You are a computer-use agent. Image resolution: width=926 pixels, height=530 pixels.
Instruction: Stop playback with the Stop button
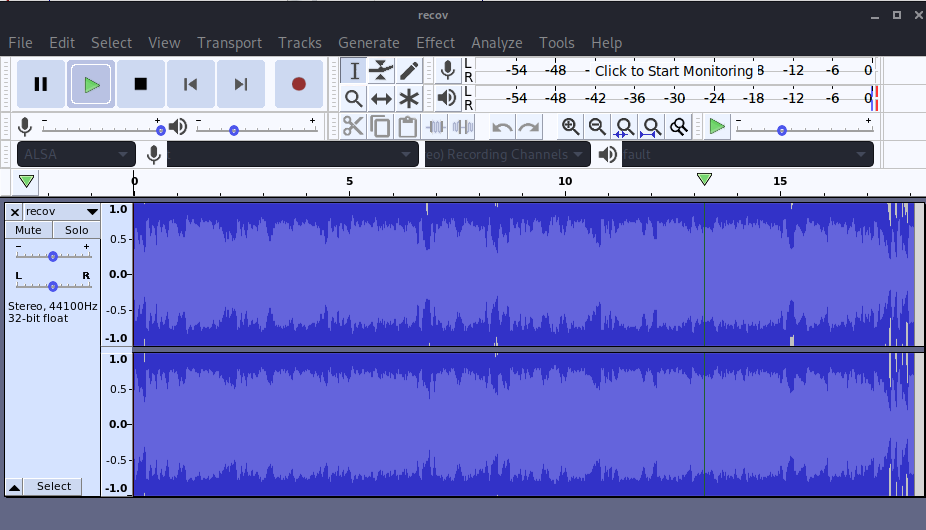(141, 84)
